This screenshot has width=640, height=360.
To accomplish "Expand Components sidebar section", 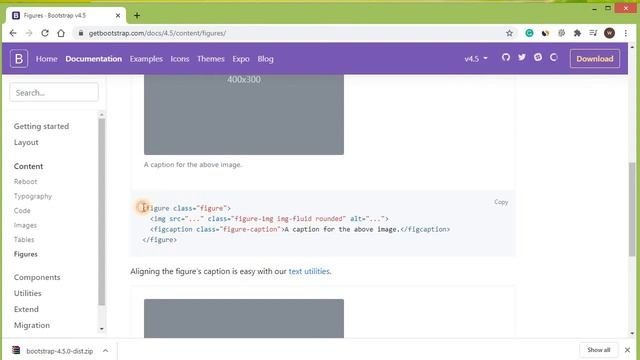I will point(37,277).
